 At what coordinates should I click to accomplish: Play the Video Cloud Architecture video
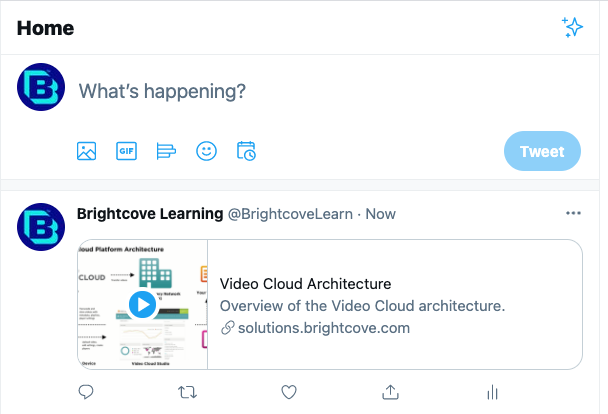pos(142,304)
